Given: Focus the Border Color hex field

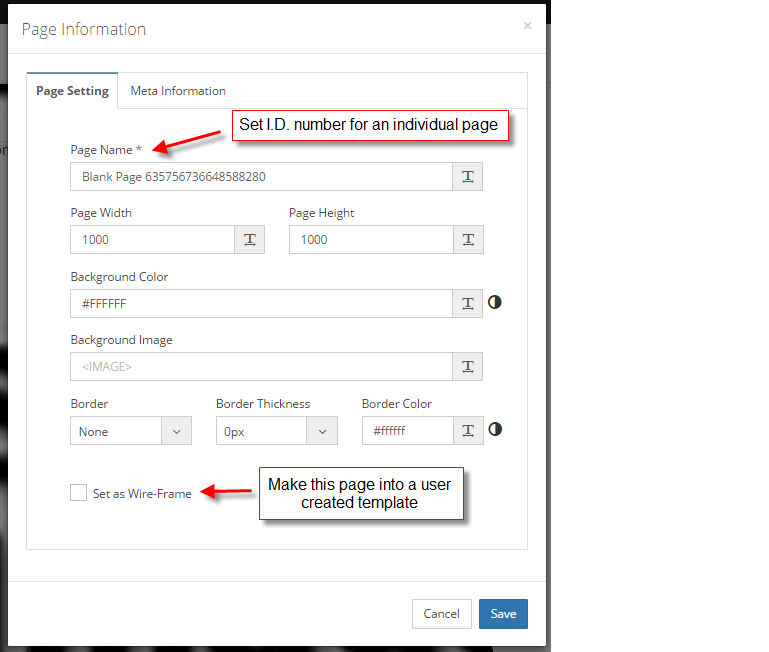Looking at the screenshot, I should [x=408, y=431].
